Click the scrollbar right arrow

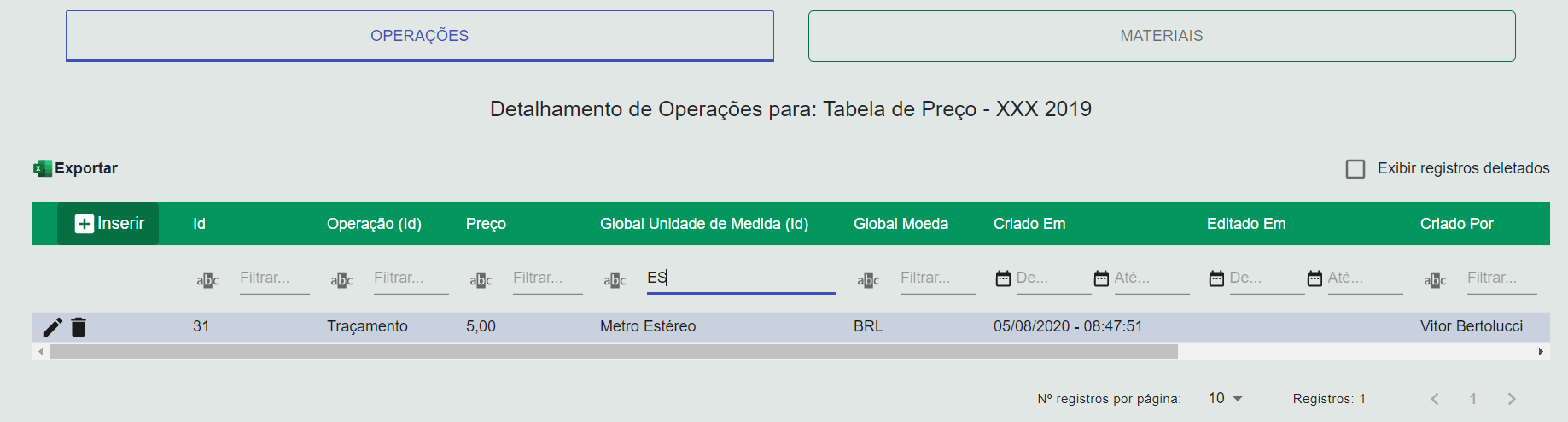pos(1541,352)
